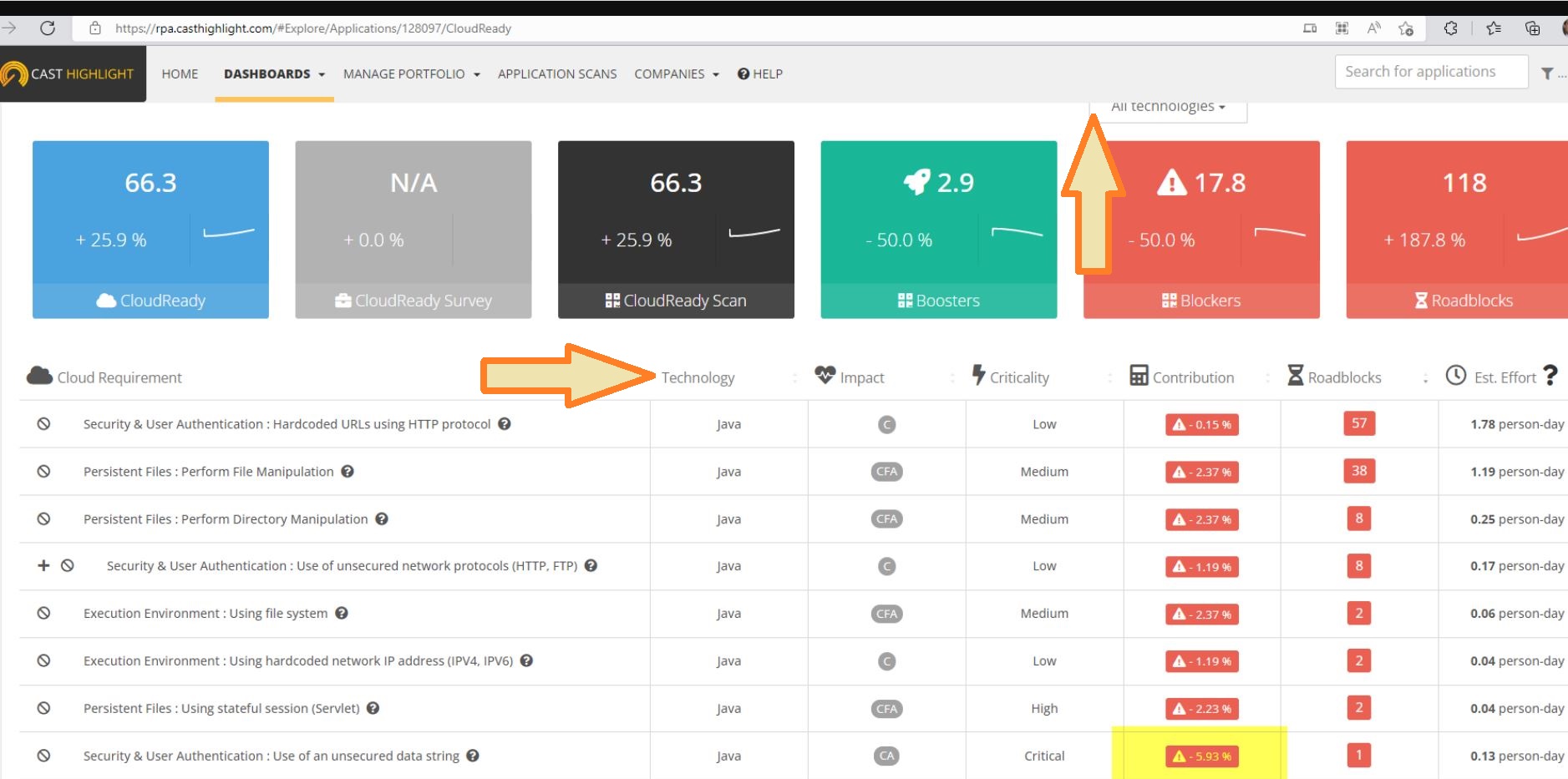This screenshot has width=1568, height=779.
Task: Go to the HOME menu item
Action: (x=180, y=74)
